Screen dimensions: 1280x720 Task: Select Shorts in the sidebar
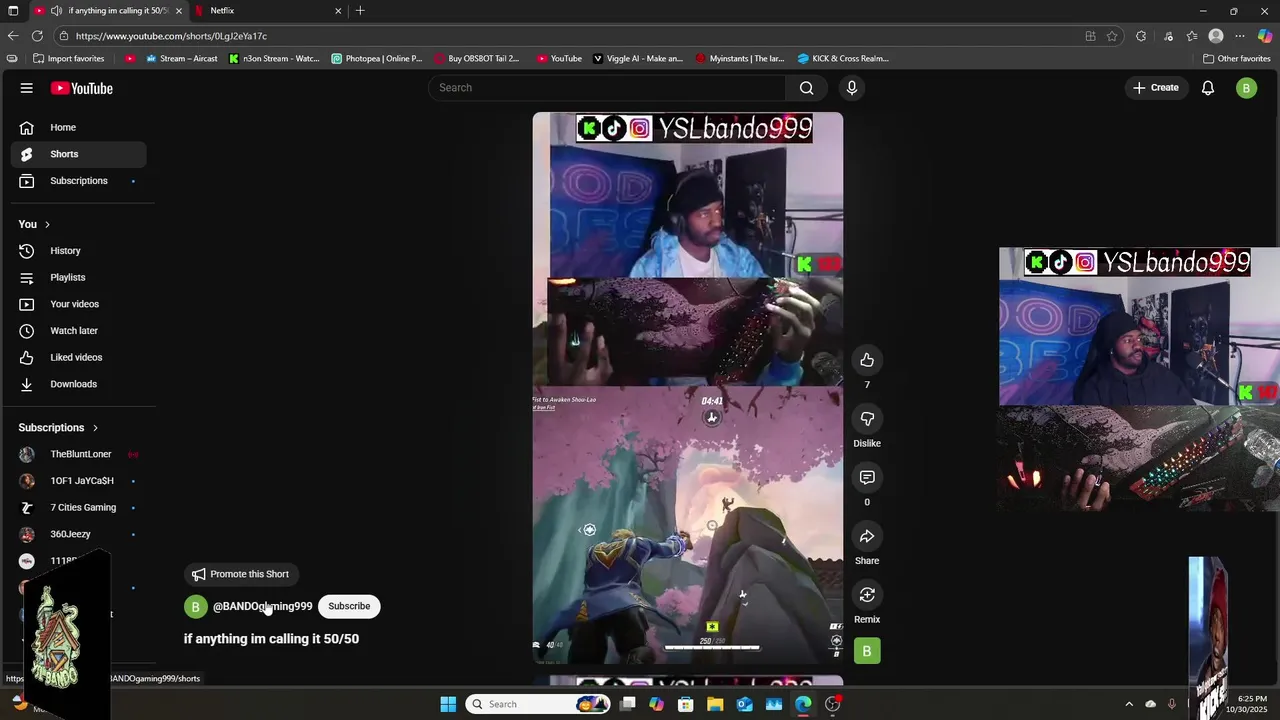78,154
